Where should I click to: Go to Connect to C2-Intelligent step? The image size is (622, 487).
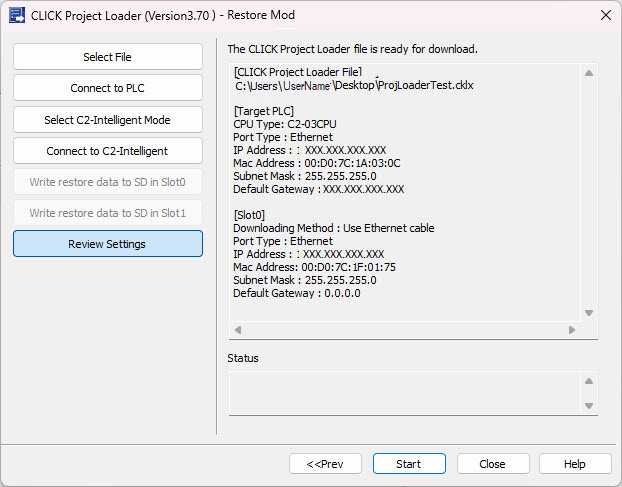pyautogui.click(x=108, y=151)
